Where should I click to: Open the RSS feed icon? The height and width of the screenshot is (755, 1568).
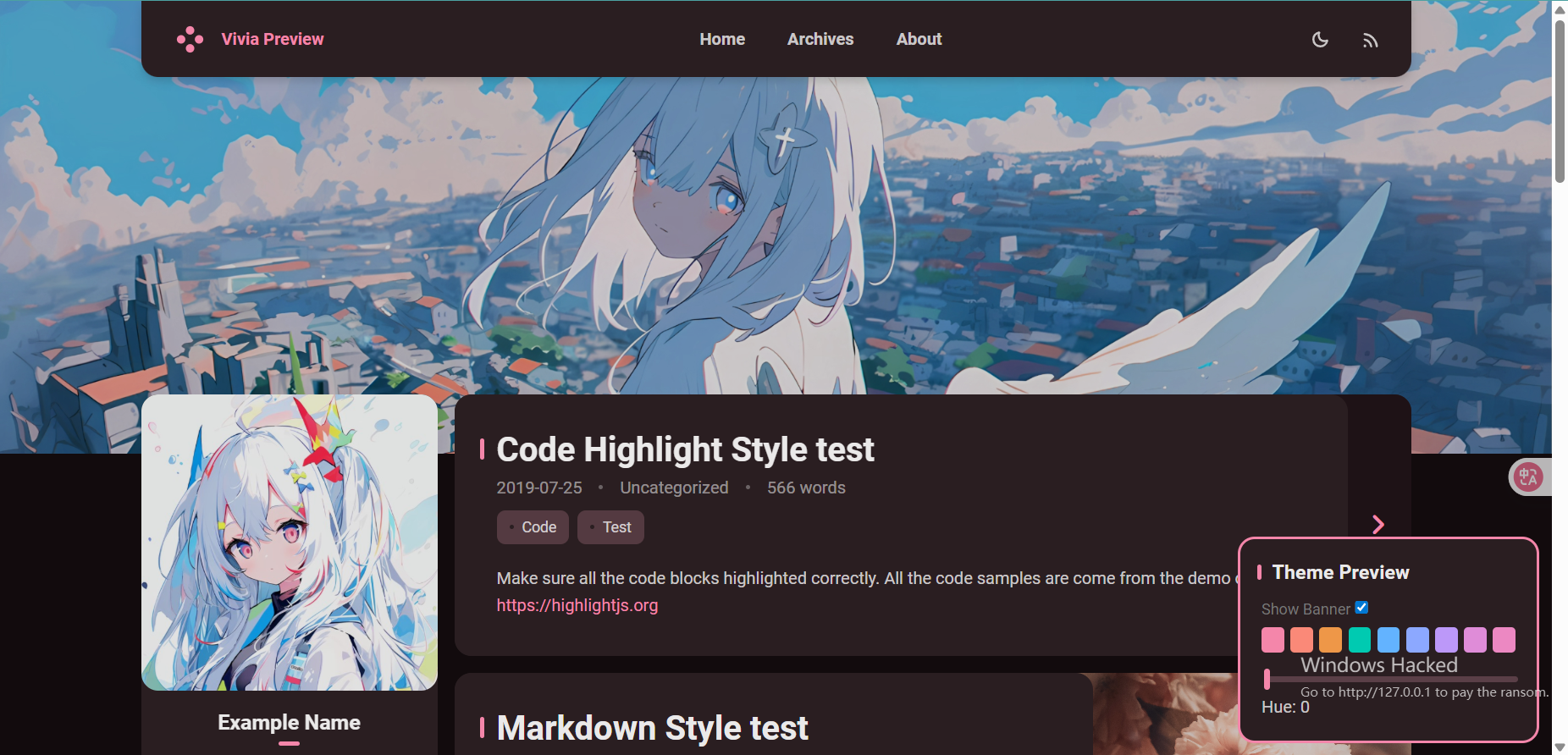1371,40
